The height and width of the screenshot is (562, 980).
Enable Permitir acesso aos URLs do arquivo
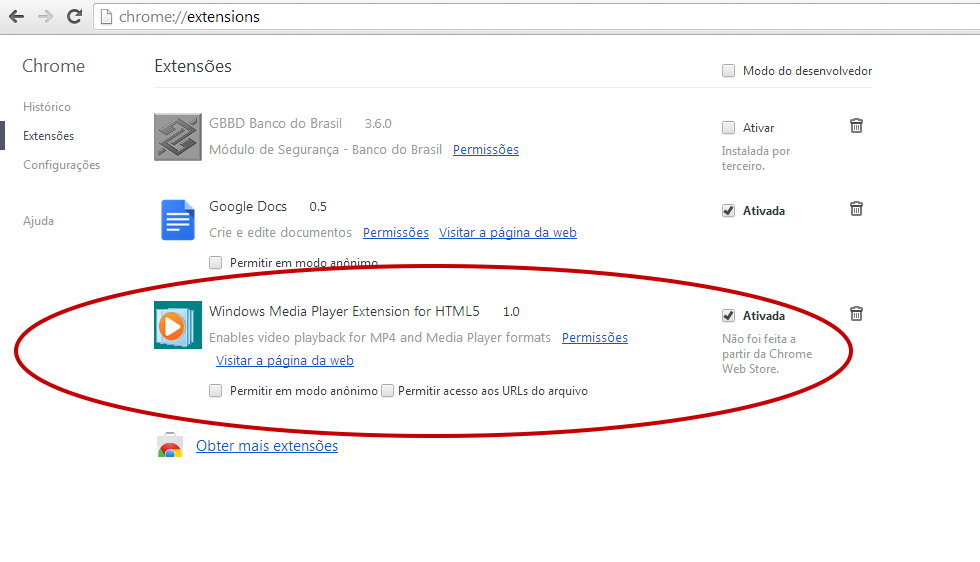click(x=388, y=391)
